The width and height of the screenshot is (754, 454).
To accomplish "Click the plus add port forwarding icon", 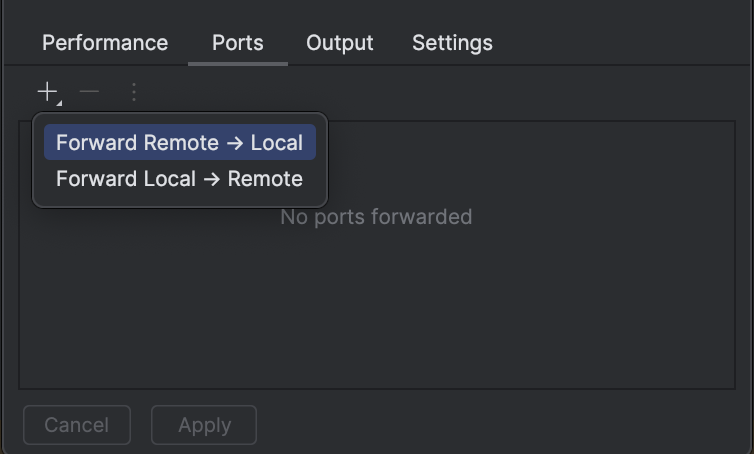I will (48, 92).
